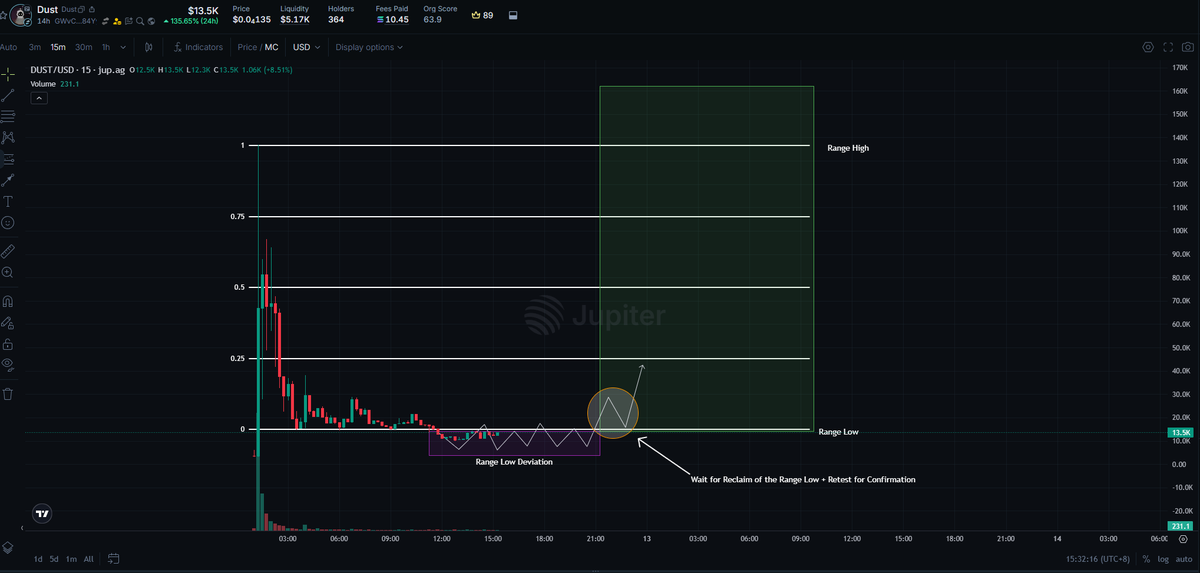Click the crown score 89 badge
Screen dimensions: 1200x573
pyautogui.click(x=482, y=15)
